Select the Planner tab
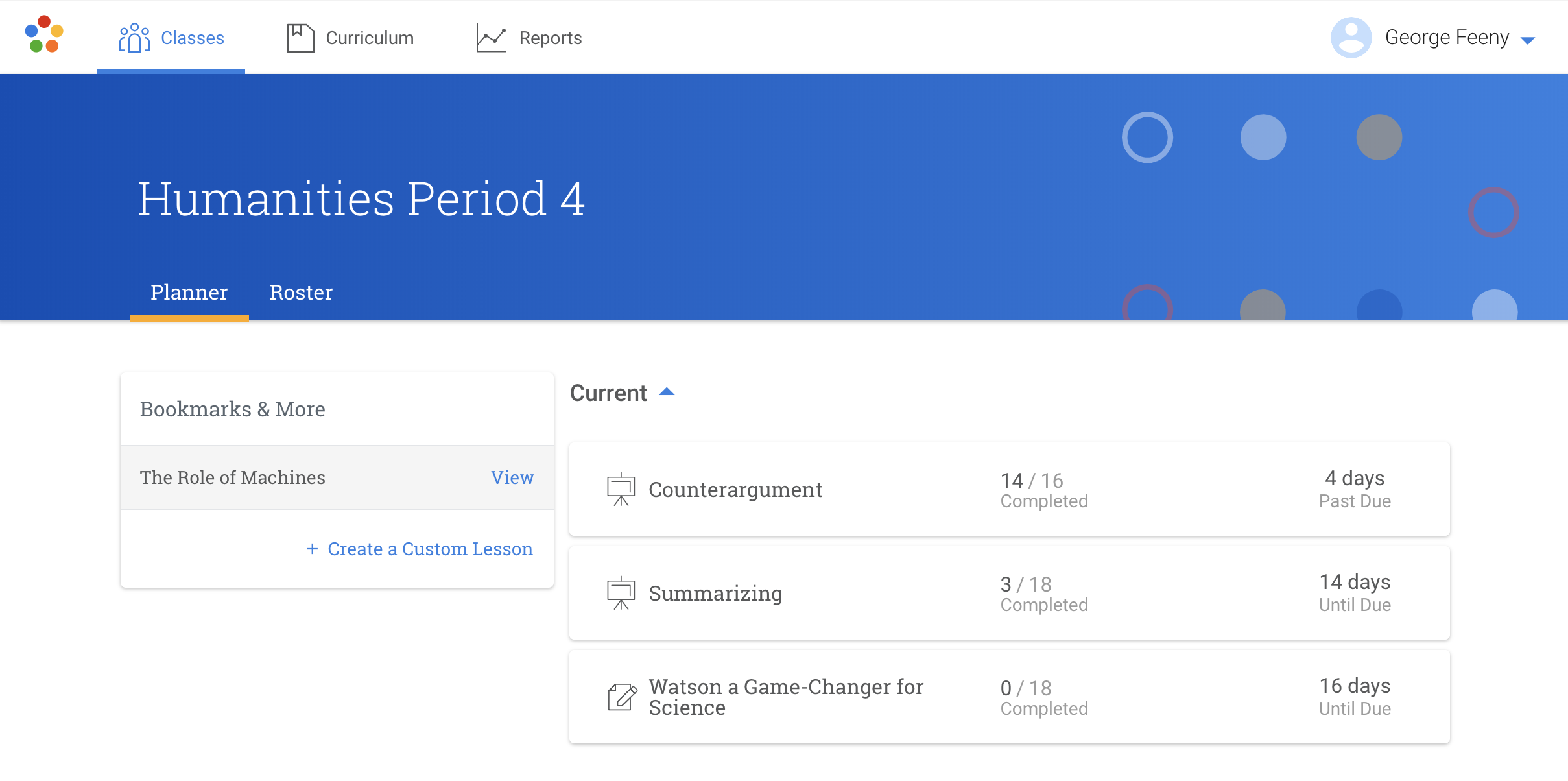 coord(189,293)
